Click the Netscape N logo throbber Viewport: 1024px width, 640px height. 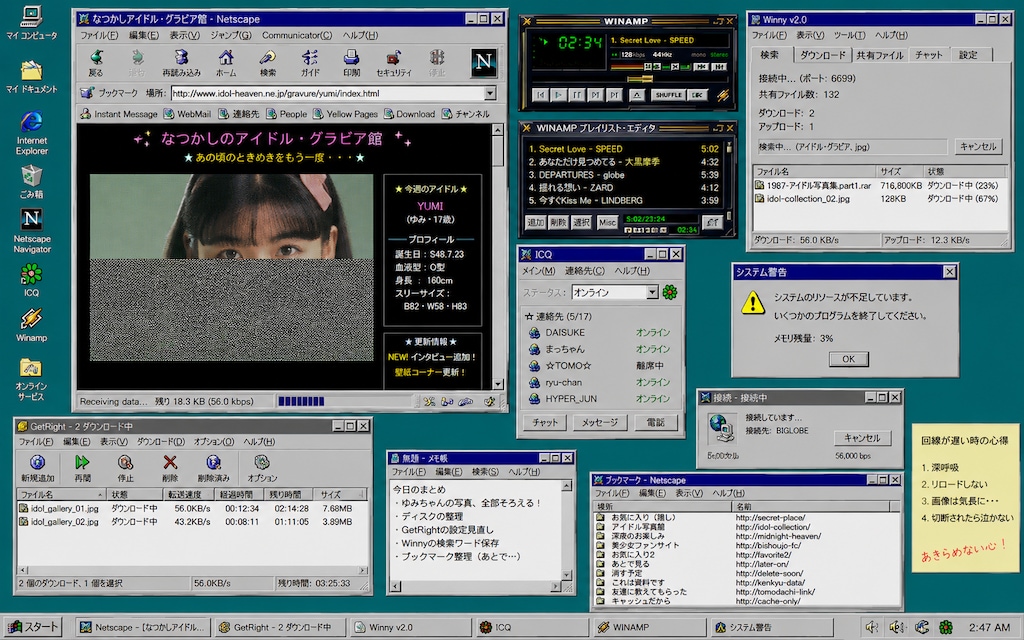(x=484, y=62)
